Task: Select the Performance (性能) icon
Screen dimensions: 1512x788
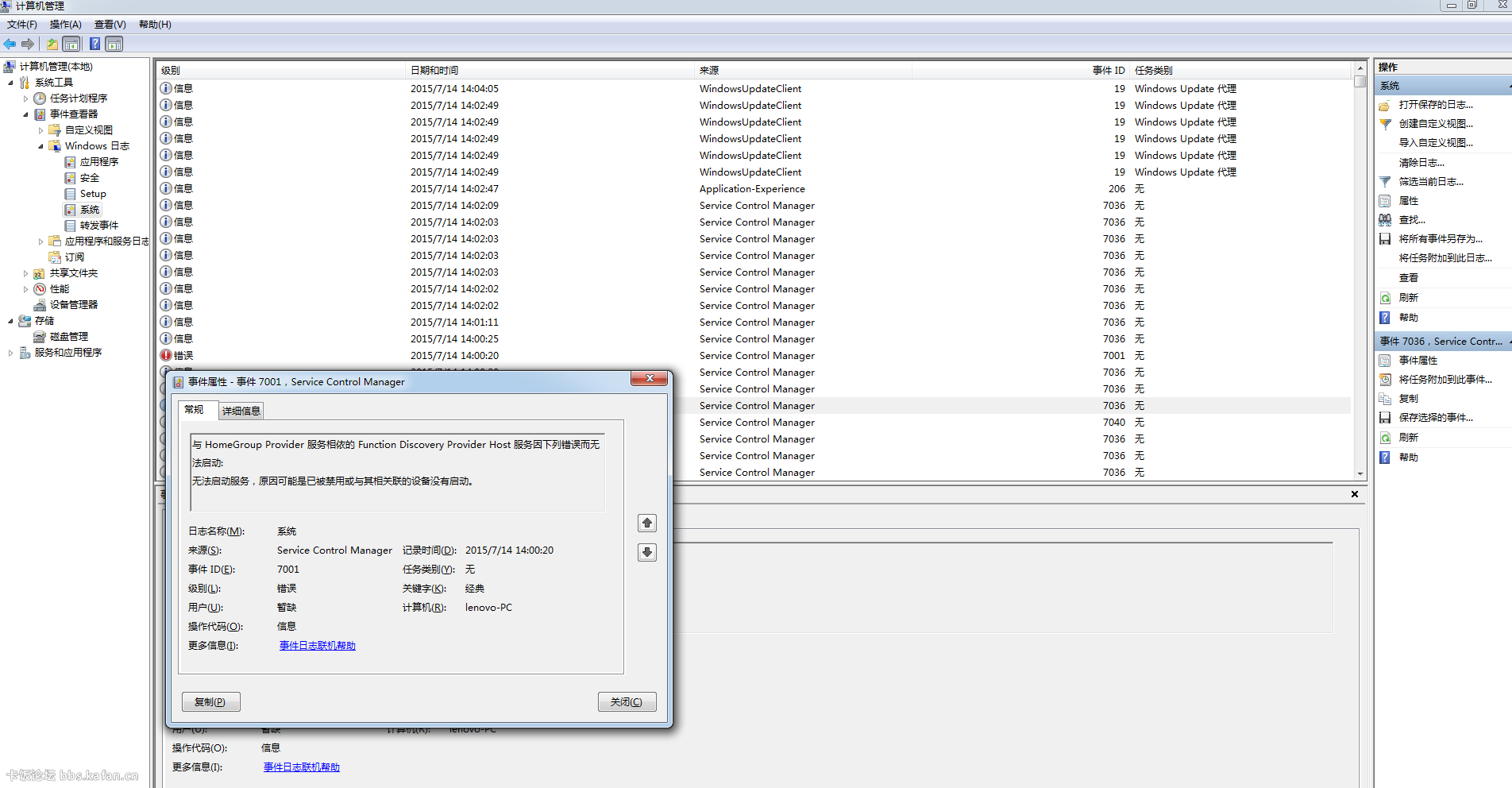Action: click(x=40, y=289)
